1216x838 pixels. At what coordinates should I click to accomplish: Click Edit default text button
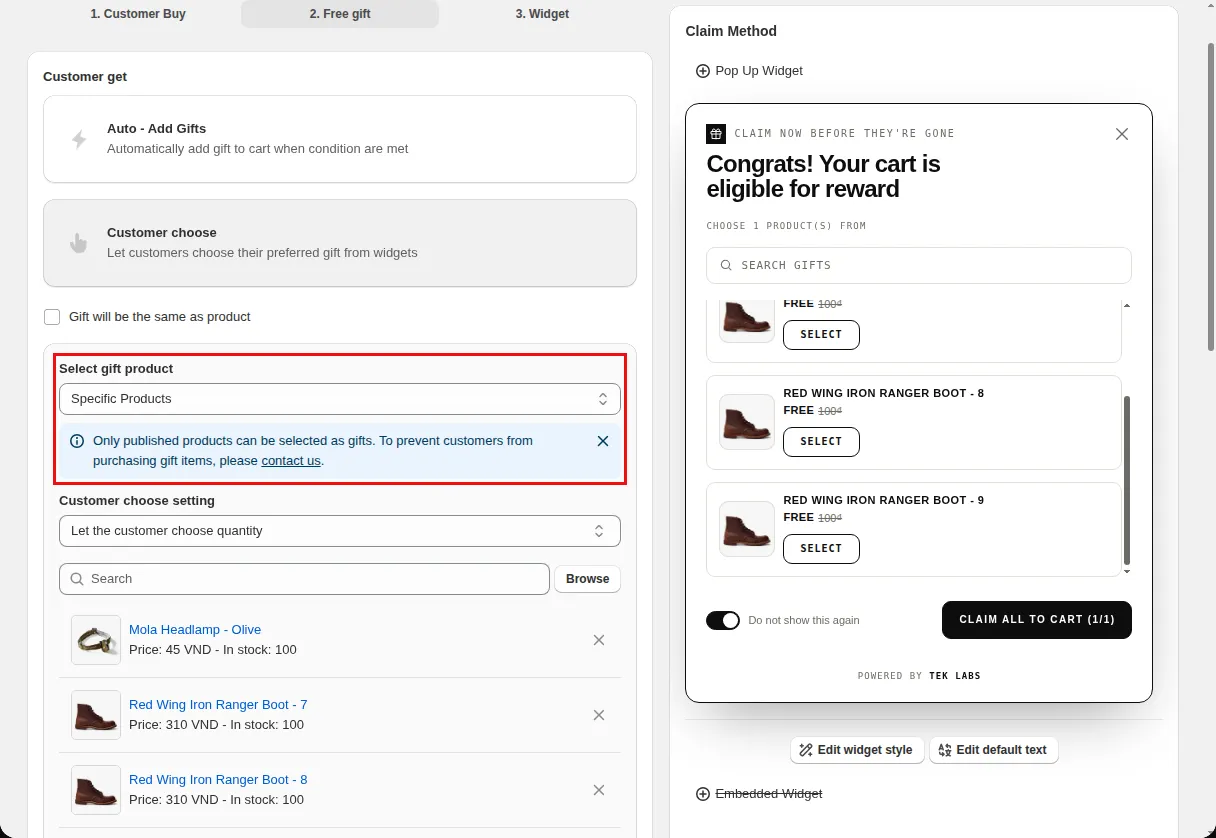point(993,750)
